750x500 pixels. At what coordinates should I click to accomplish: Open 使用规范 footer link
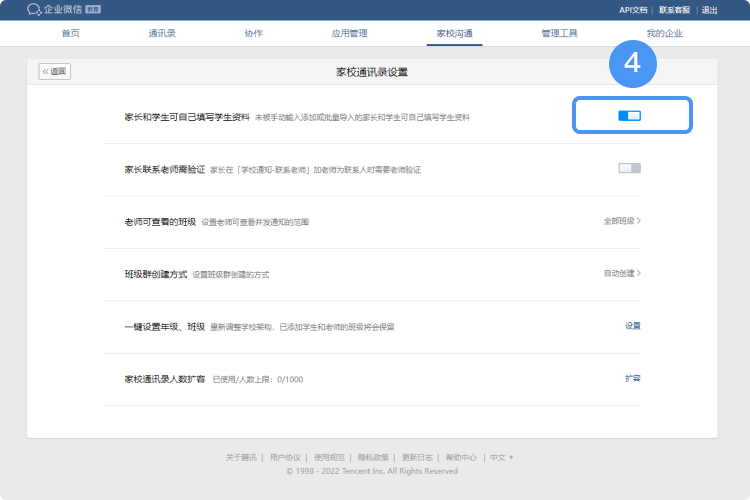pos(329,457)
